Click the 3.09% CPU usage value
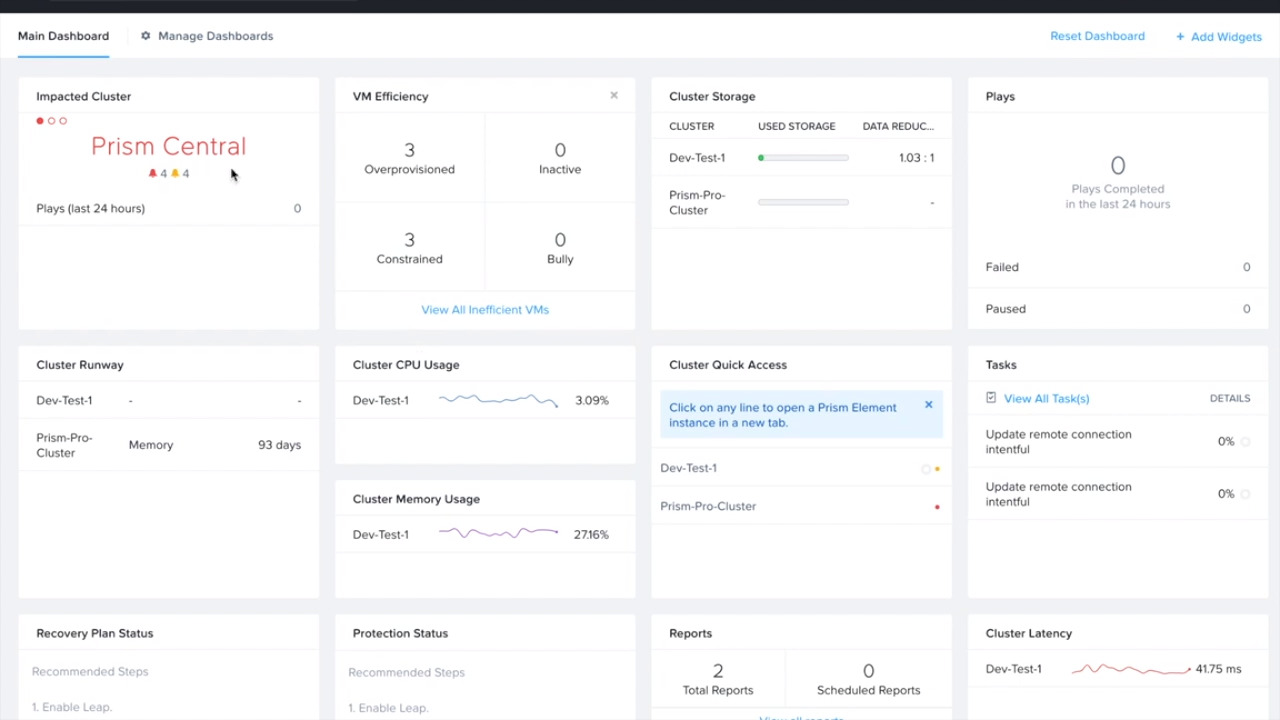1280x720 pixels. (x=592, y=400)
